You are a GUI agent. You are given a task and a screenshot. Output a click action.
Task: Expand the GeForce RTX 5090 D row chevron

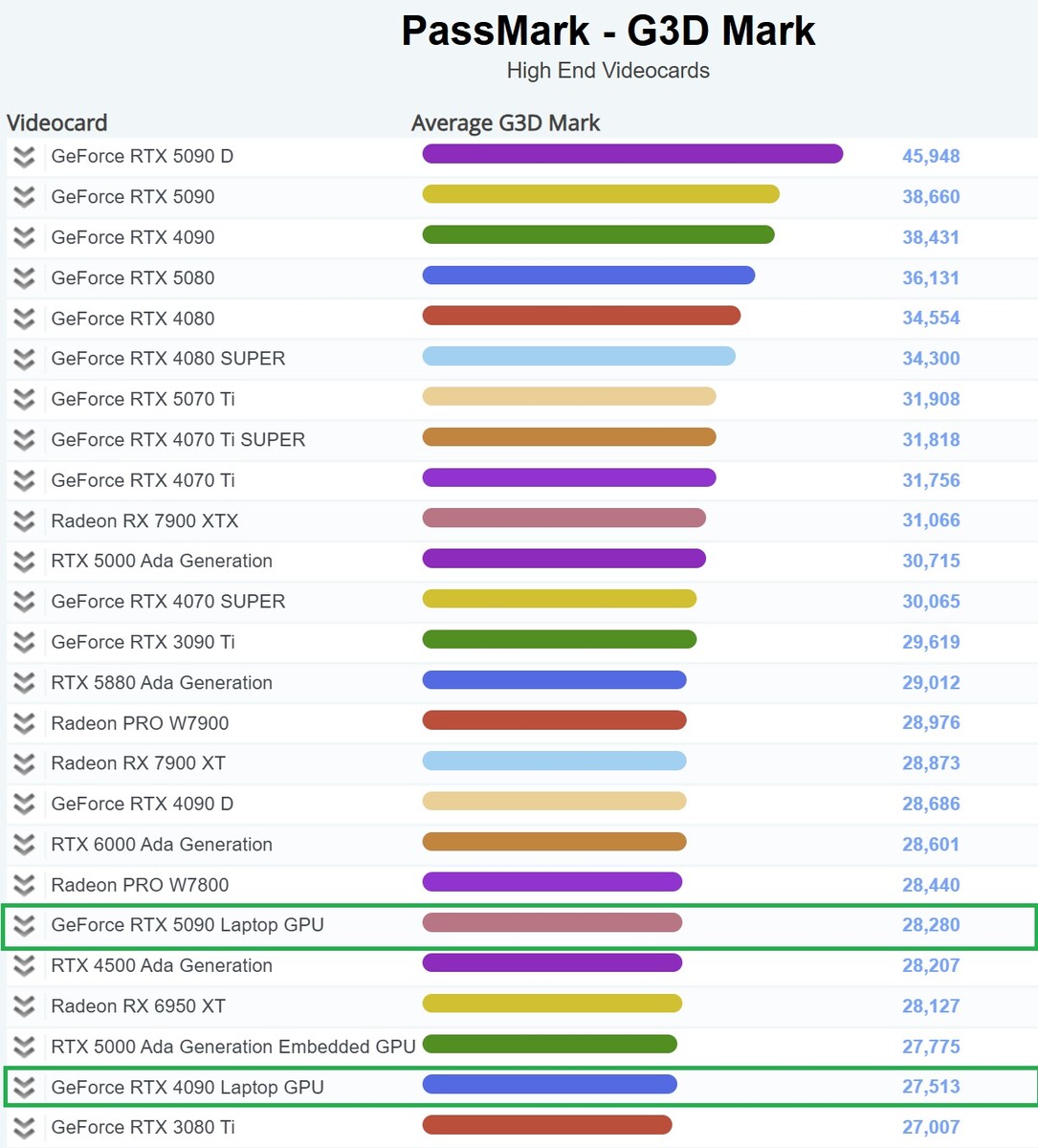[x=24, y=157]
